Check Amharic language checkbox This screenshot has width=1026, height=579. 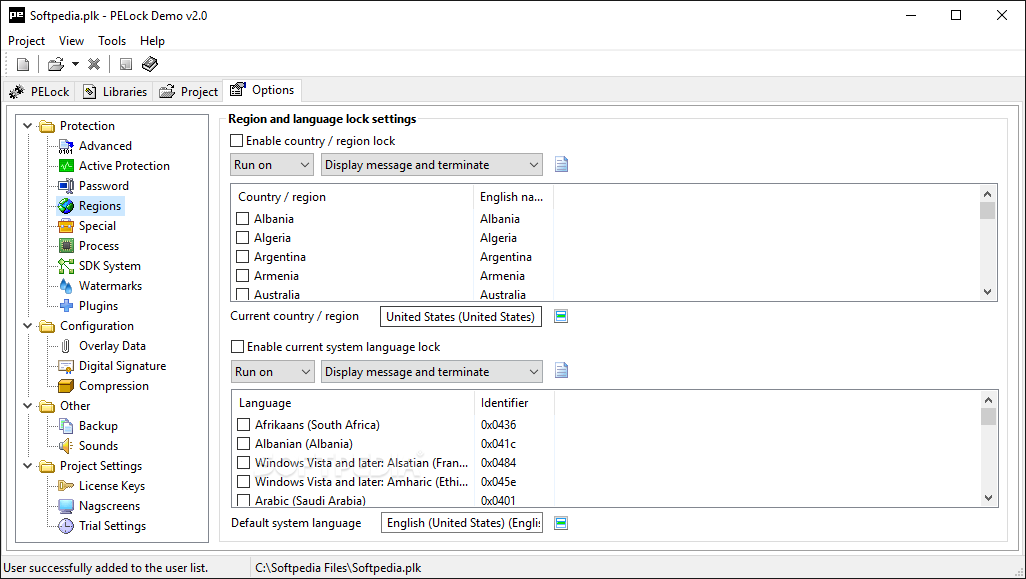click(x=243, y=482)
